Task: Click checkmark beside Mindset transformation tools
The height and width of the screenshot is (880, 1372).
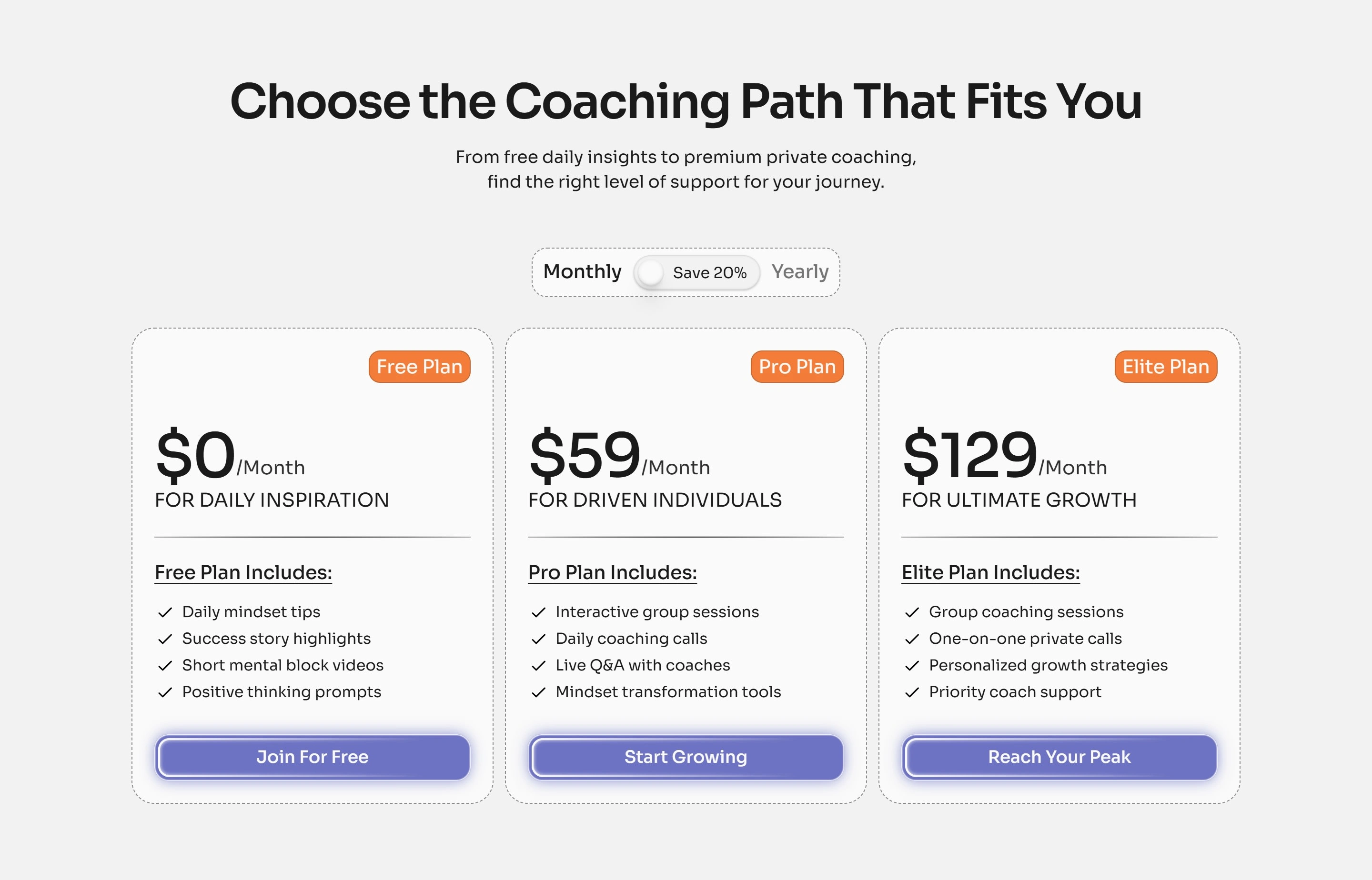Action: point(538,692)
